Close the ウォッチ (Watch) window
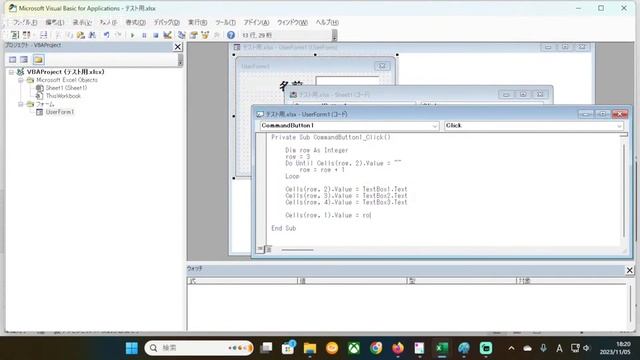640x360 pixels. (x=630, y=270)
